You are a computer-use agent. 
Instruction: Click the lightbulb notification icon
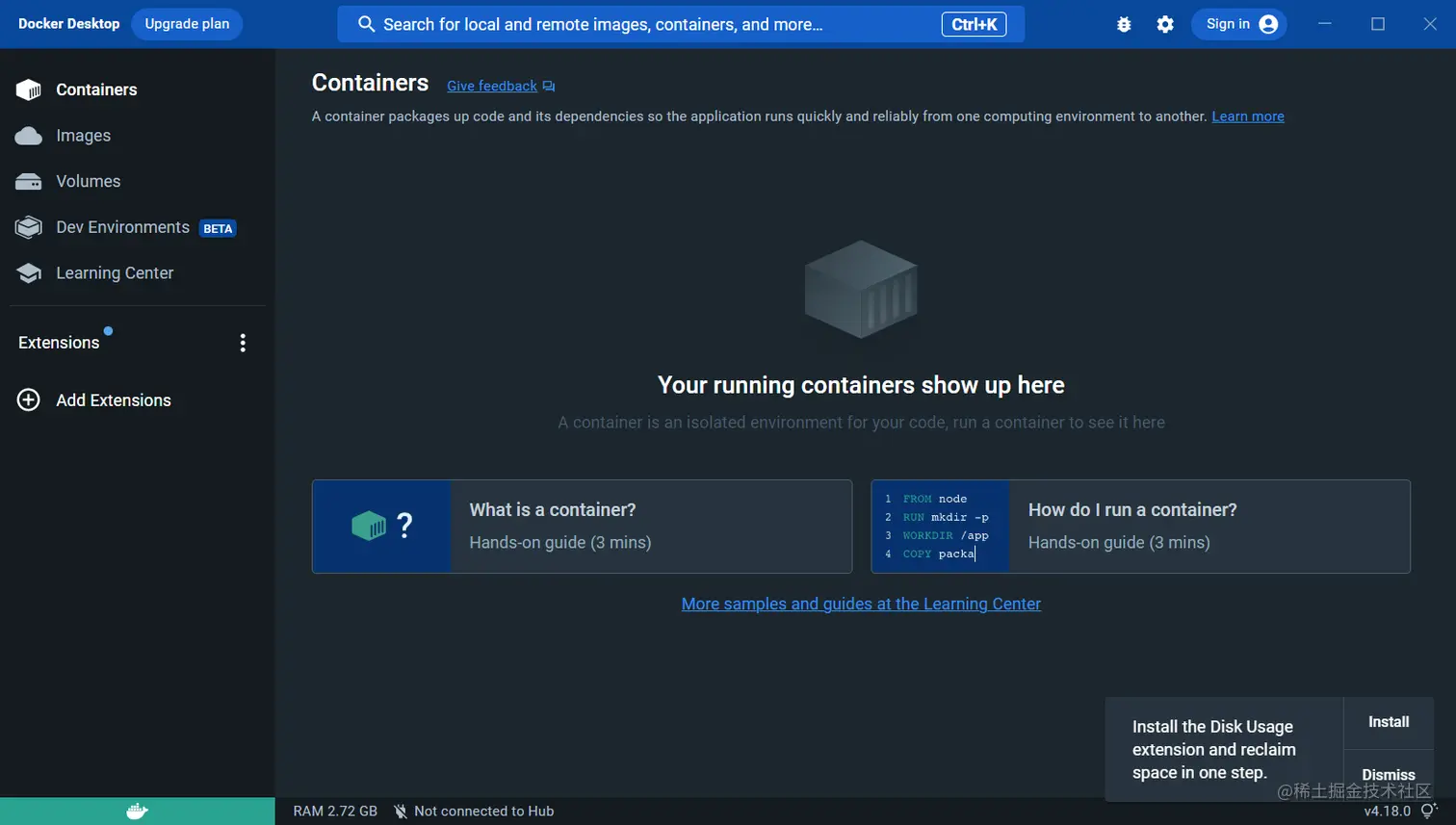(1429, 811)
